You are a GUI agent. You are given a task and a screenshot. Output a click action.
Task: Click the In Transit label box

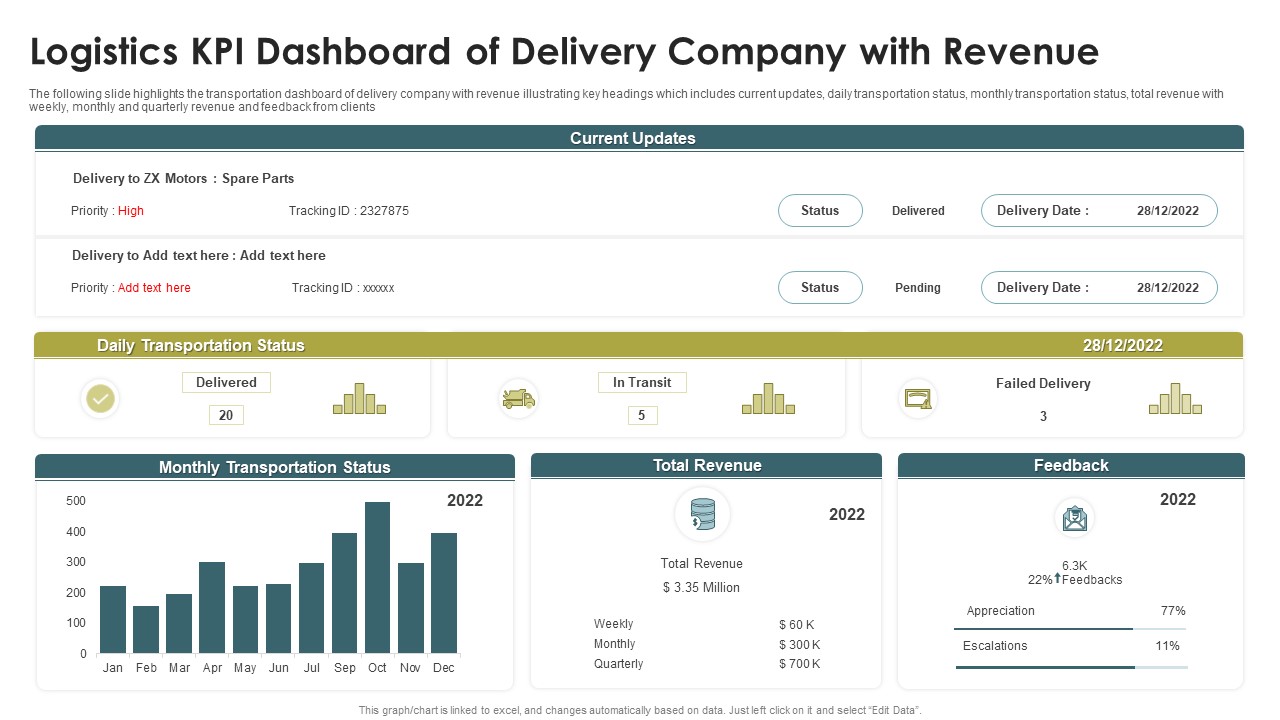[x=642, y=383]
